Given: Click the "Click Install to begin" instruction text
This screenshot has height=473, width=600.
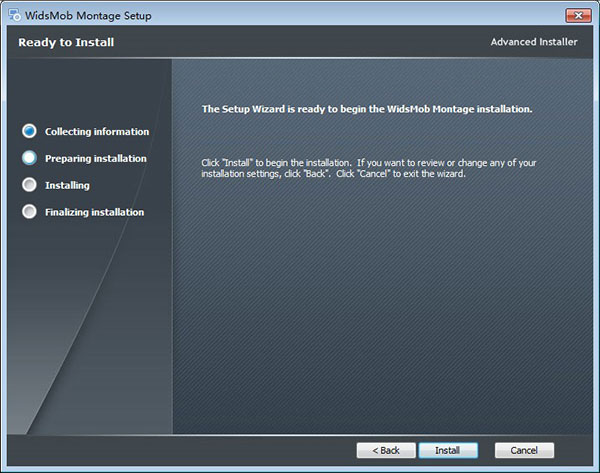Looking at the screenshot, I should (369, 168).
